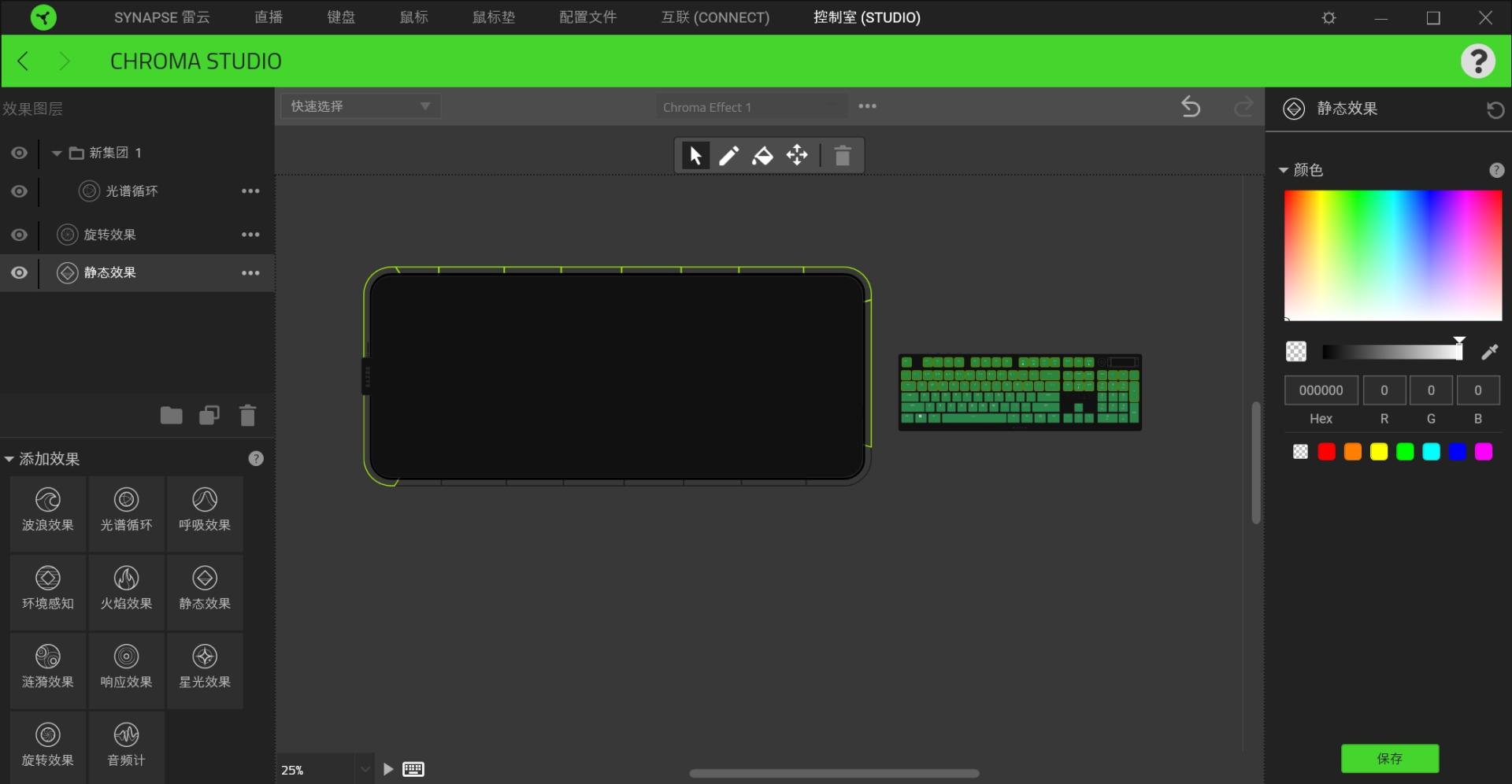The image size is (1512, 784).
Task: Open the 互联 (CONNECT) tab
Action: pos(715,17)
